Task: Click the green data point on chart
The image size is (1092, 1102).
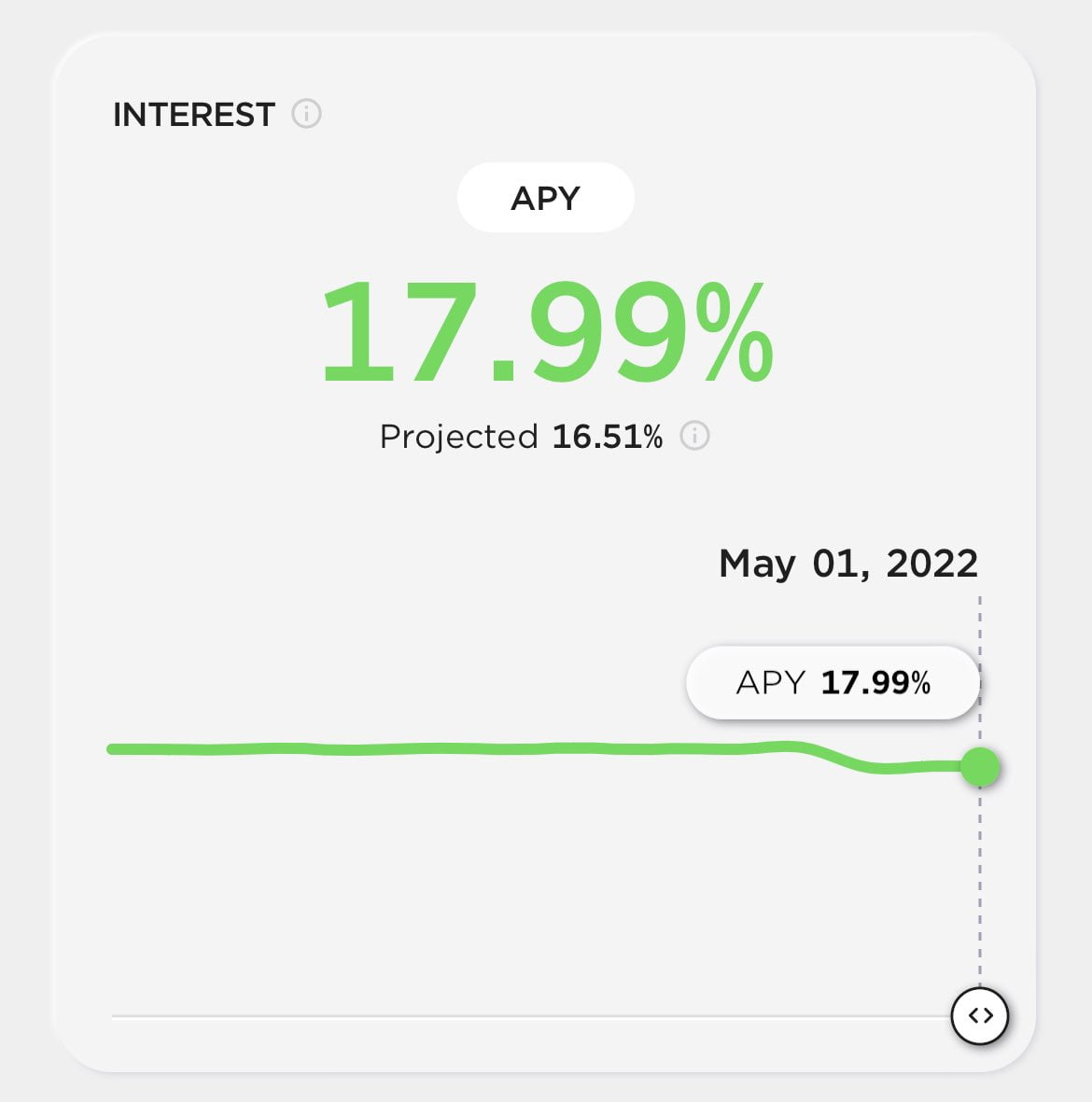Action: point(980,767)
